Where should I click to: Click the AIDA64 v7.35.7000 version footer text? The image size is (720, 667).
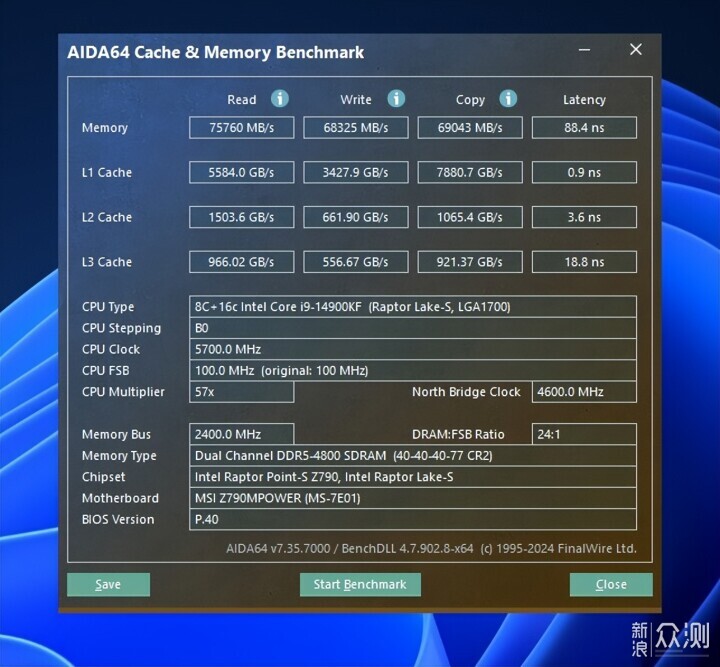431,549
